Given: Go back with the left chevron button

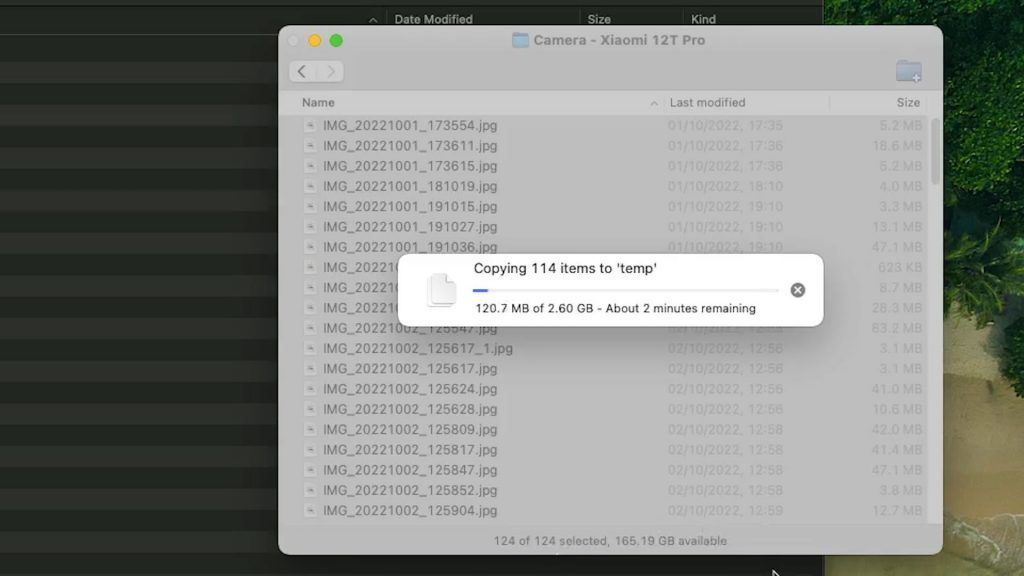Looking at the screenshot, I should tap(302, 71).
